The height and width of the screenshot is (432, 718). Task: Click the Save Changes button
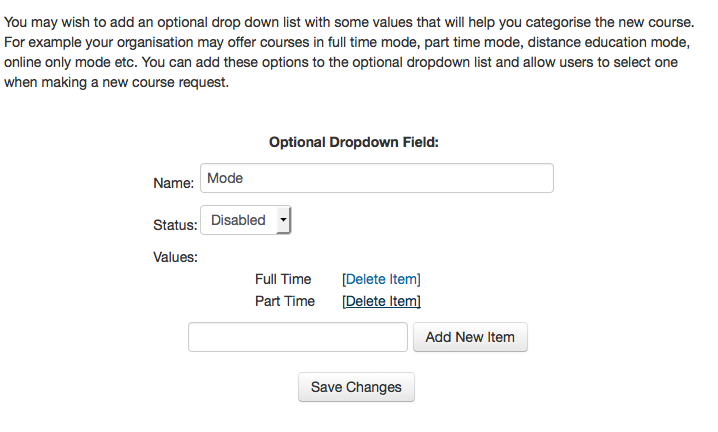click(x=356, y=387)
